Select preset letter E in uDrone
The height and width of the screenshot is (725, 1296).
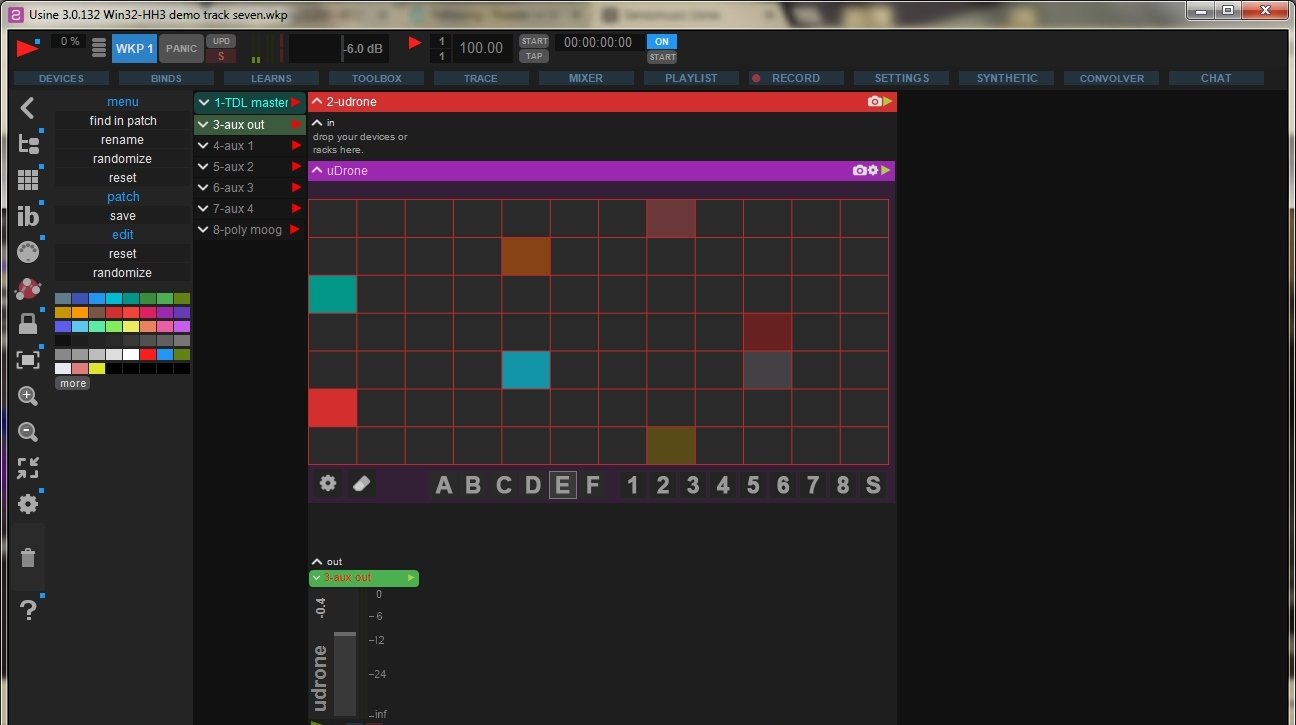click(x=563, y=485)
